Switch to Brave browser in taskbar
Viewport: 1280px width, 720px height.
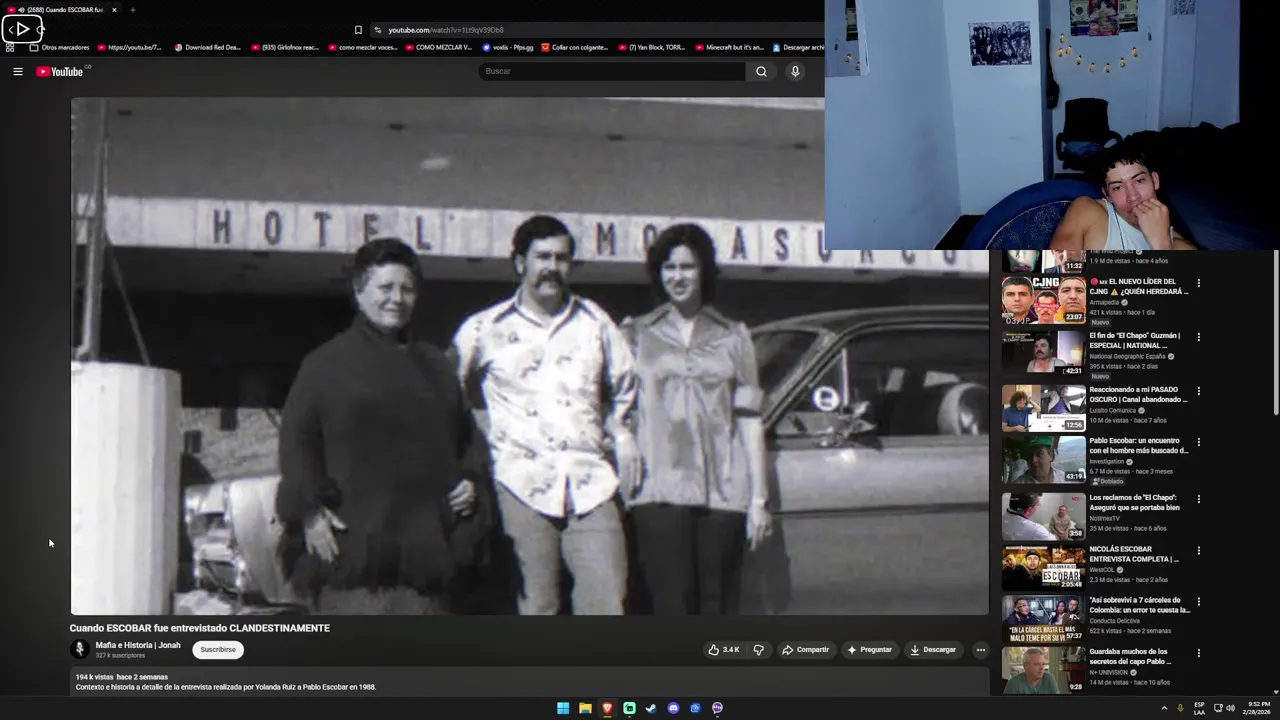(607, 708)
